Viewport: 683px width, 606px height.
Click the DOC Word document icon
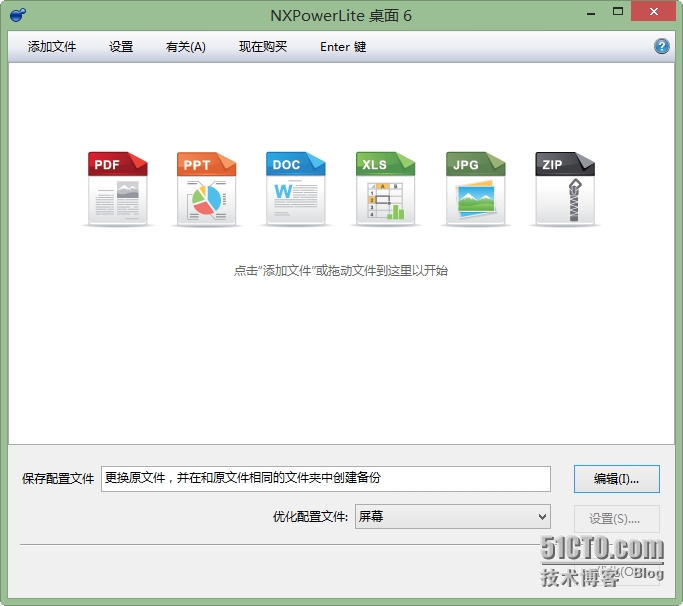[x=296, y=188]
